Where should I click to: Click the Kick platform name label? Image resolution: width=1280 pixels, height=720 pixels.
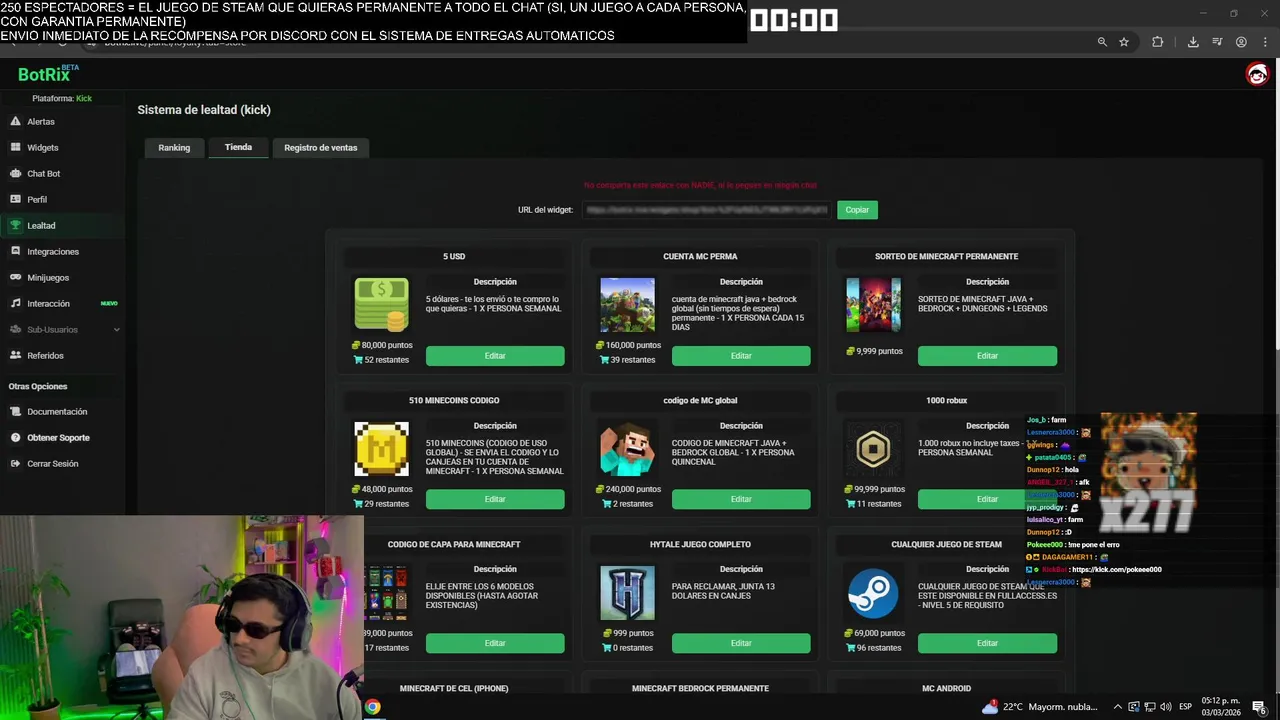(x=84, y=98)
